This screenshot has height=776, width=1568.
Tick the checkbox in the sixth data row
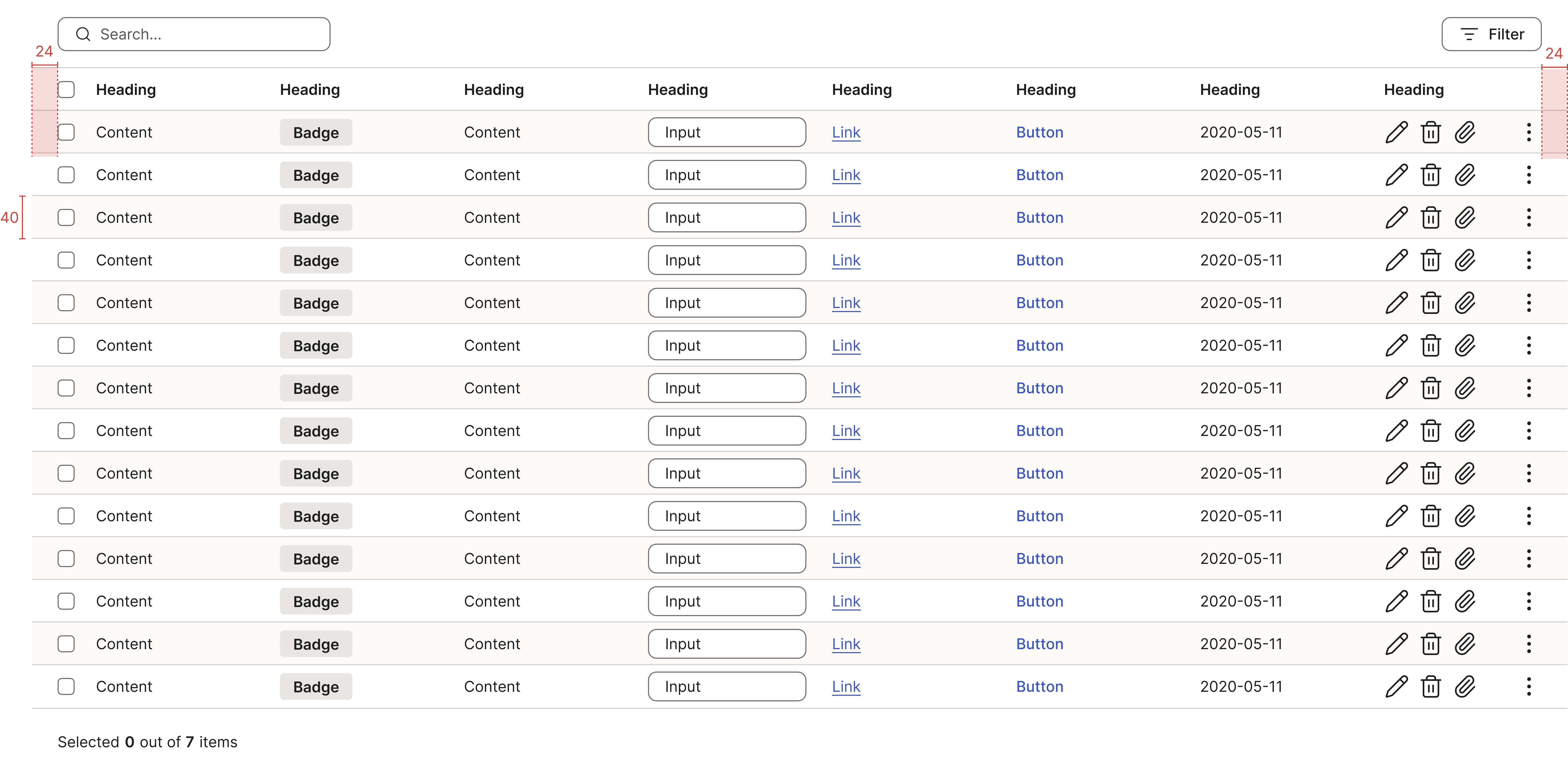pyautogui.click(x=66, y=345)
